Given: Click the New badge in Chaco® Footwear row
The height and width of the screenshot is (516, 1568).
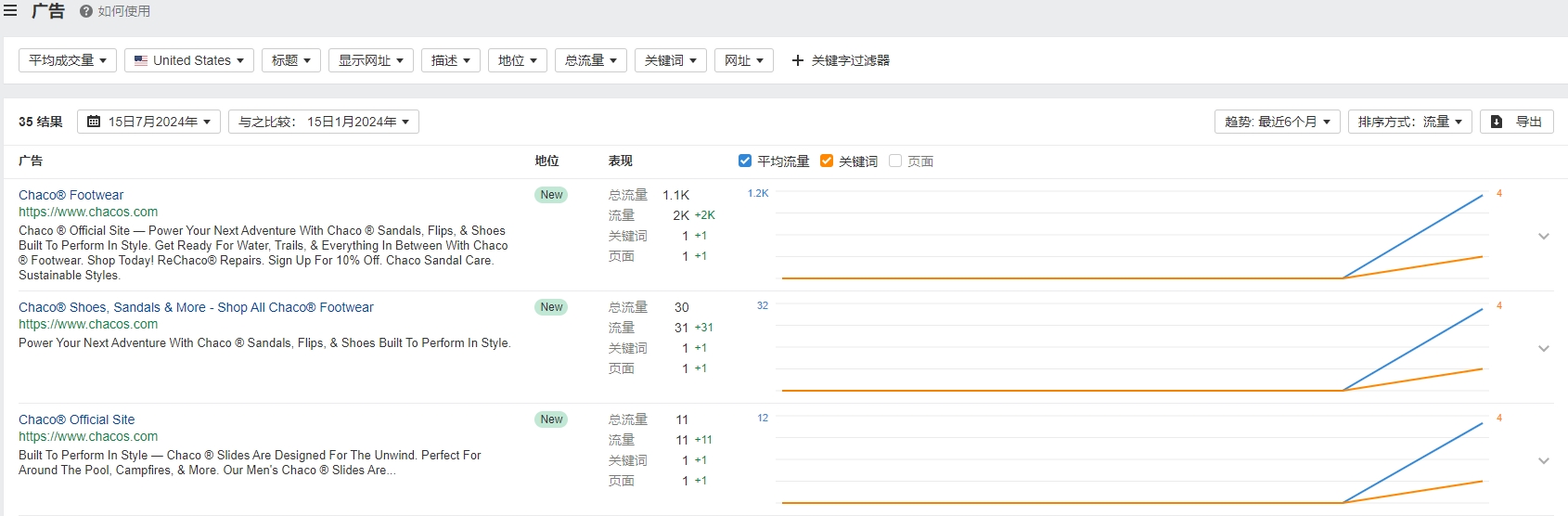Looking at the screenshot, I should 551,195.
